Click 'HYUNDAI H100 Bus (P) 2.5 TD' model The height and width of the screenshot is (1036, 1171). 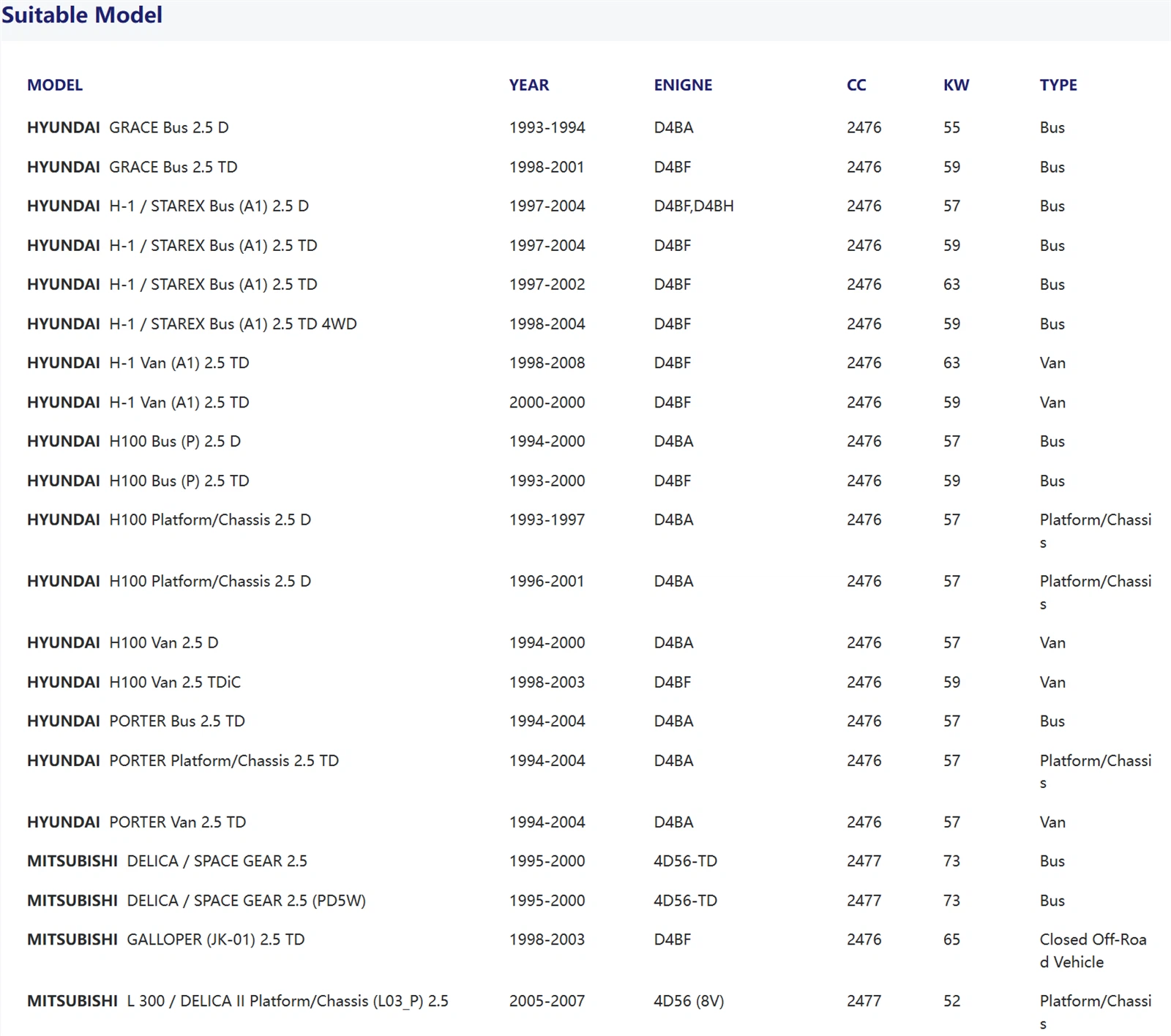click(138, 481)
